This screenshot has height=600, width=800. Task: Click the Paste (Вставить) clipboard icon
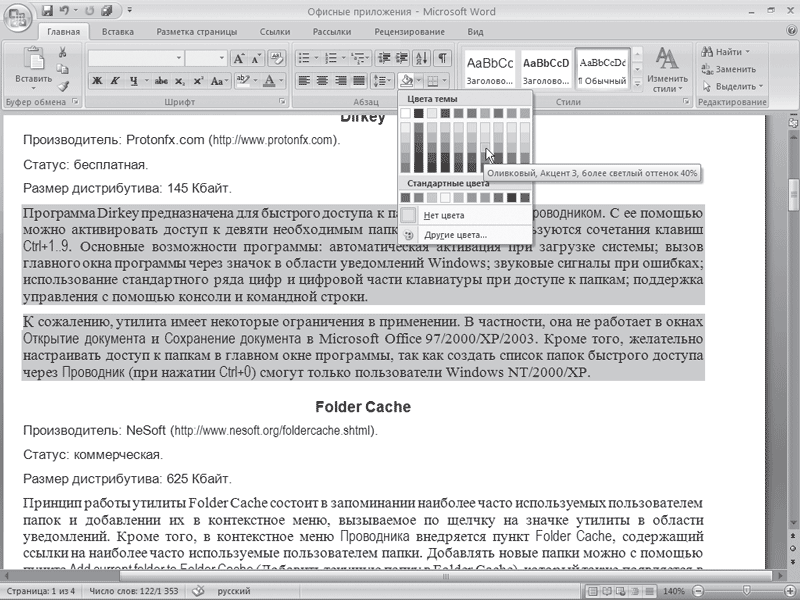click(33, 59)
